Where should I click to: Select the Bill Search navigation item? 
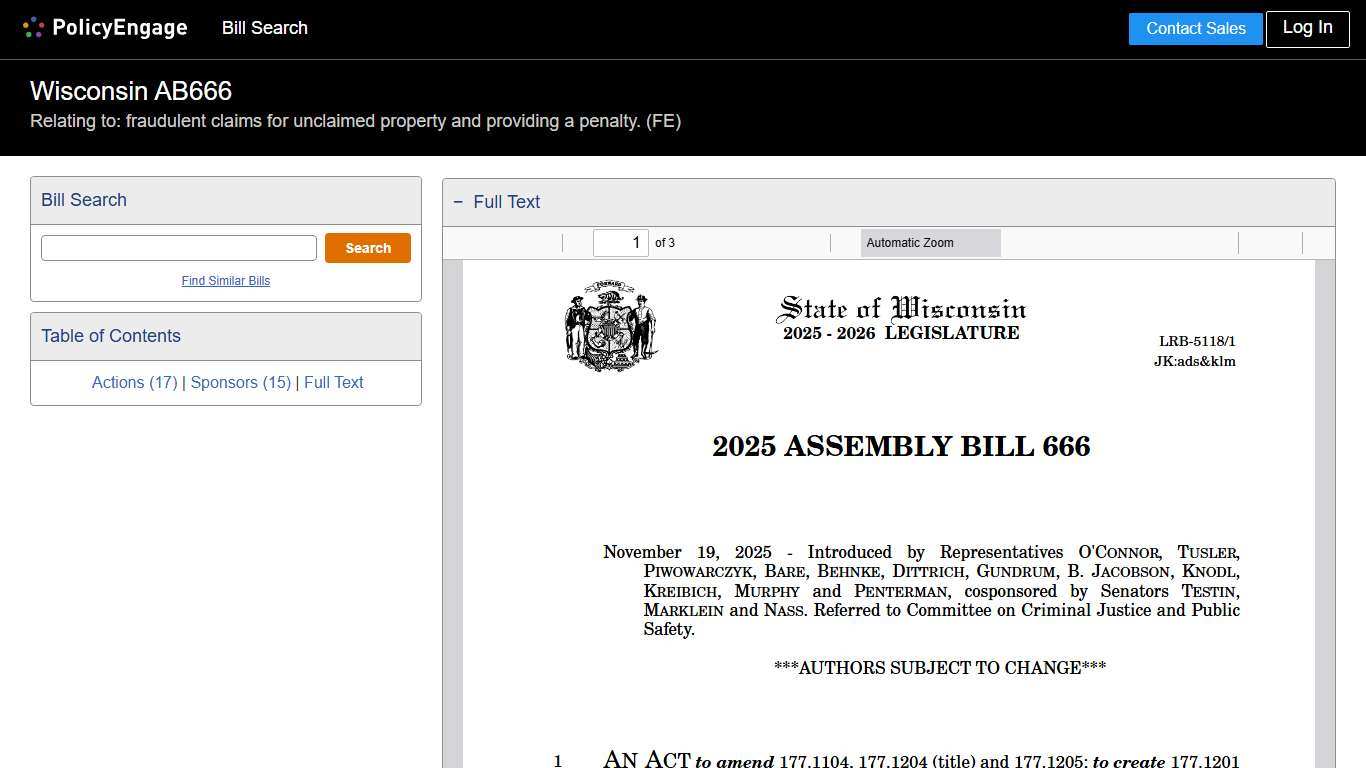(264, 28)
